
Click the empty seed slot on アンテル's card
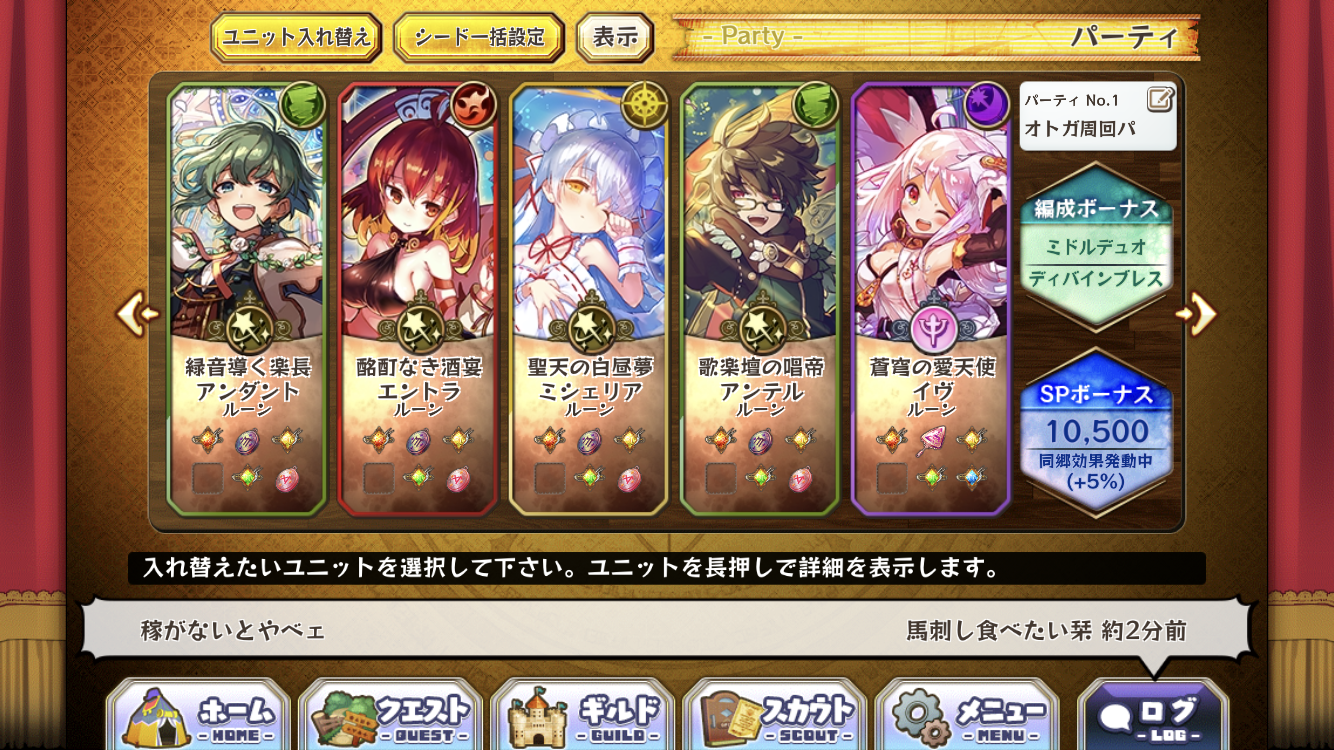721,478
